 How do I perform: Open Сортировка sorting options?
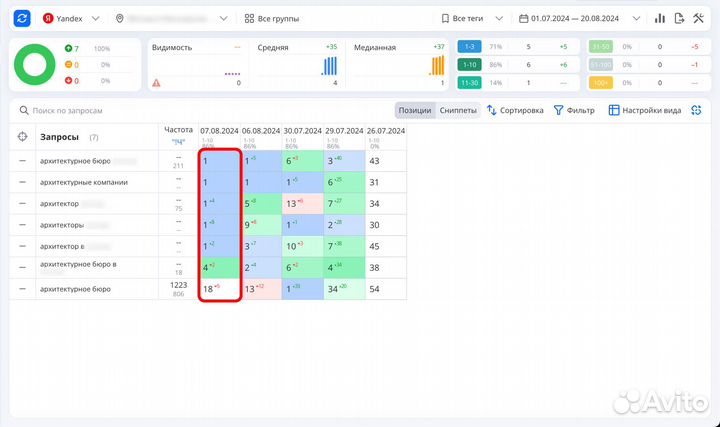(x=515, y=110)
